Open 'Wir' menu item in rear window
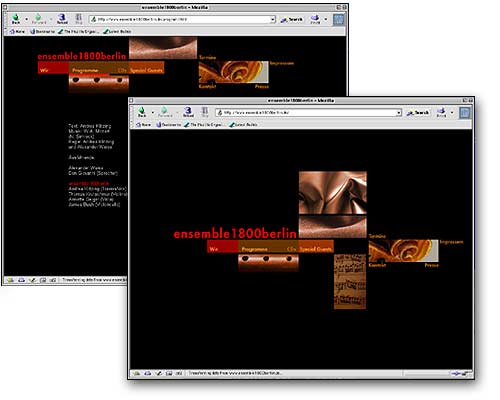This screenshot has height=400, width=500. pyautogui.click(x=44, y=70)
